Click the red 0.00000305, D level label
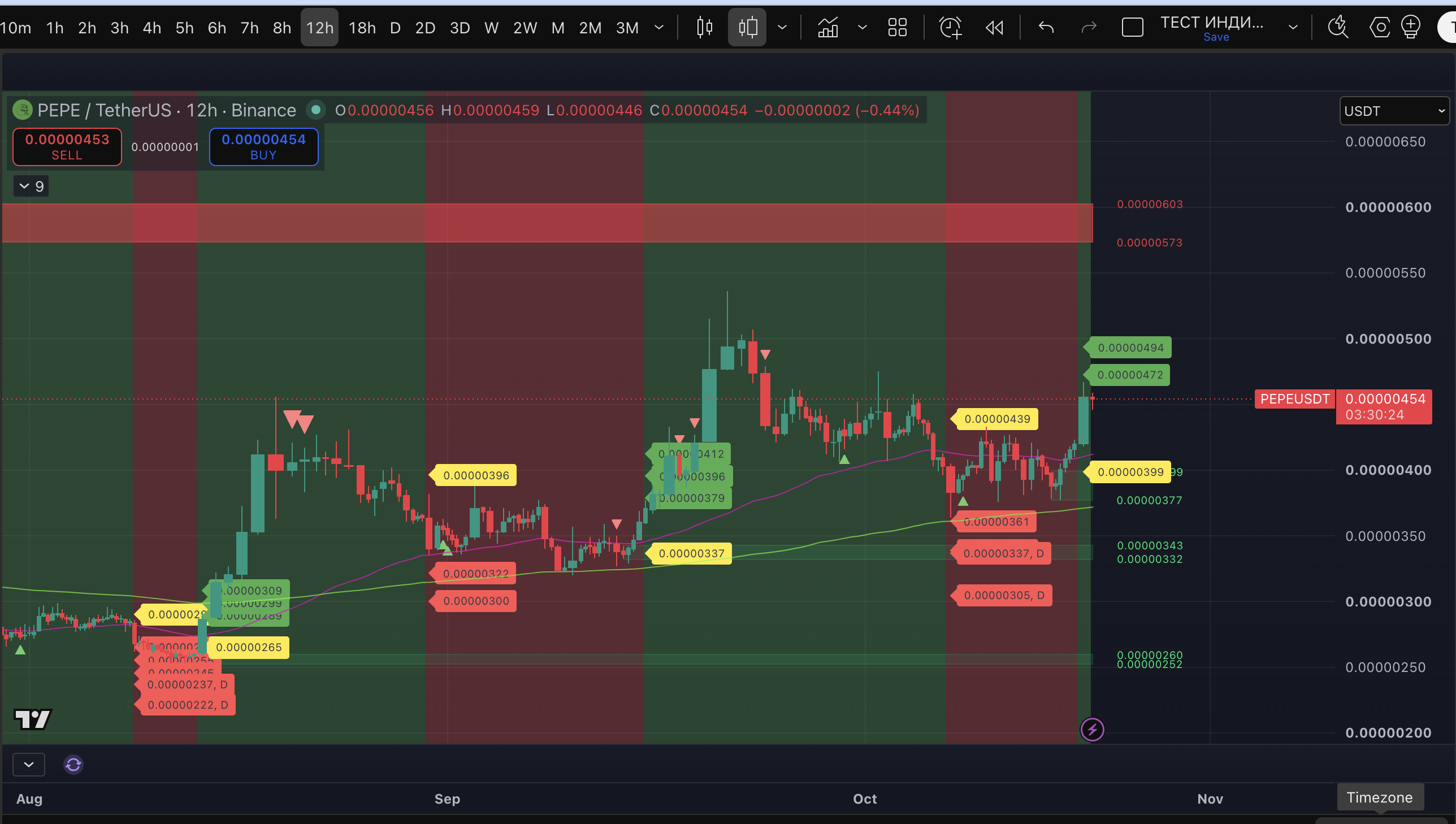Screen dimensions: 1456x824 pos(1003,595)
